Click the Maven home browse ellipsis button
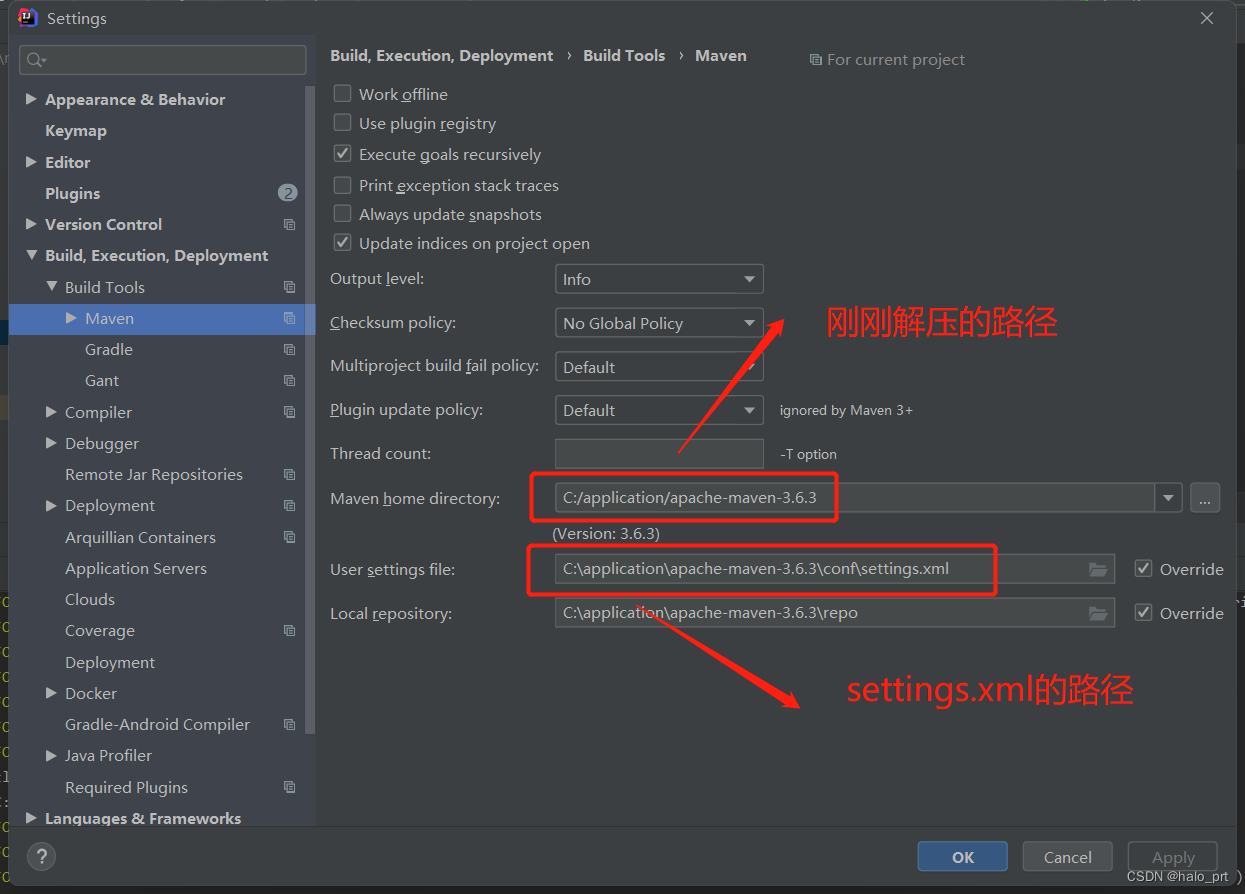Viewport: 1245px width, 894px height. pyautogui.click(x=1205, y=497)
